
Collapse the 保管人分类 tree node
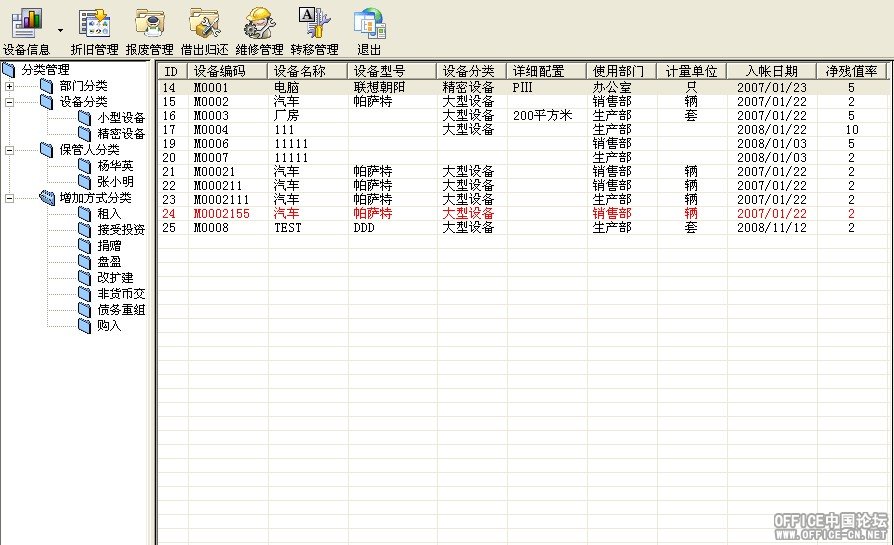10,151
